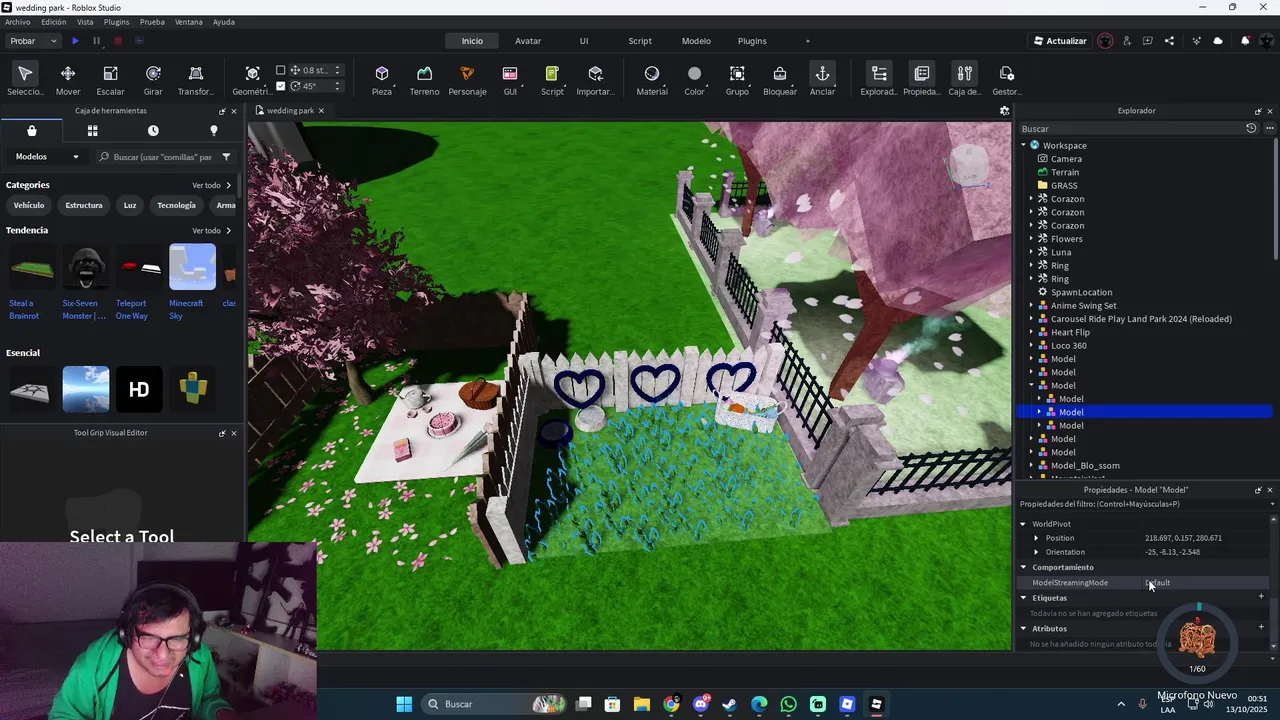Activate the Girar rotate tool
This screenshot has height=720, width=1280.
tap(153, 79)
